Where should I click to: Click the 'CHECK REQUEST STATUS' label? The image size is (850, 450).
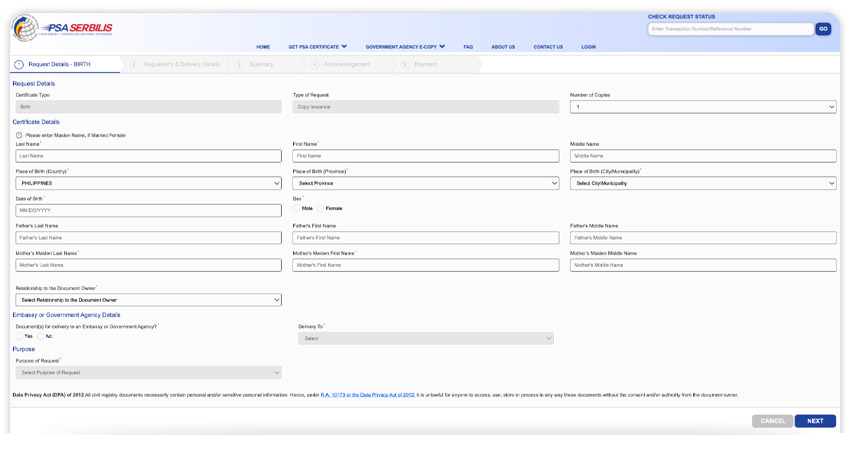[681, 17]
